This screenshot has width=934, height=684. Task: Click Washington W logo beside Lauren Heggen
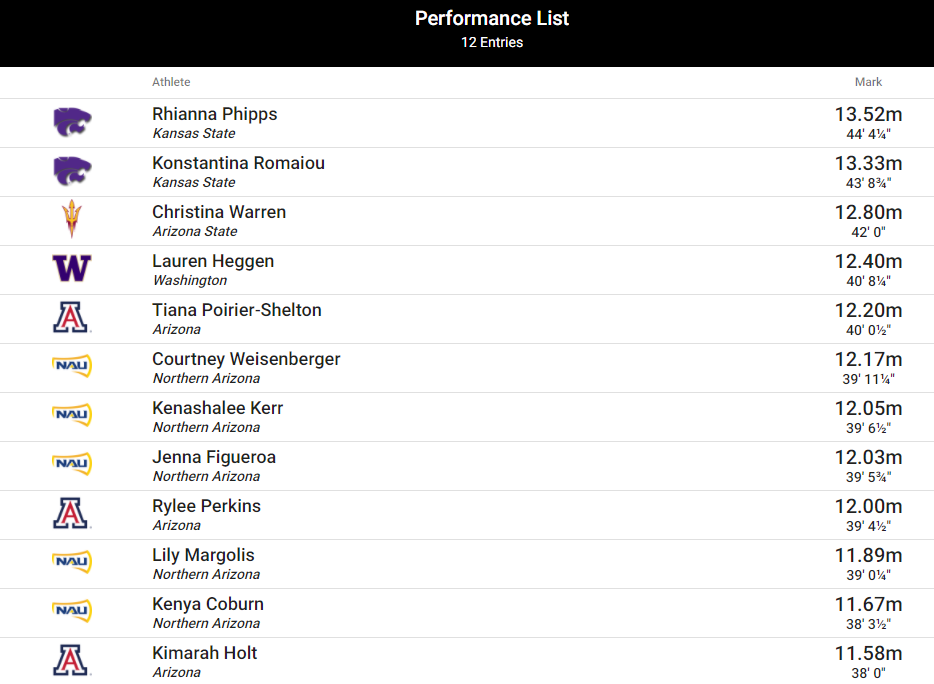[x=72, y=268]
